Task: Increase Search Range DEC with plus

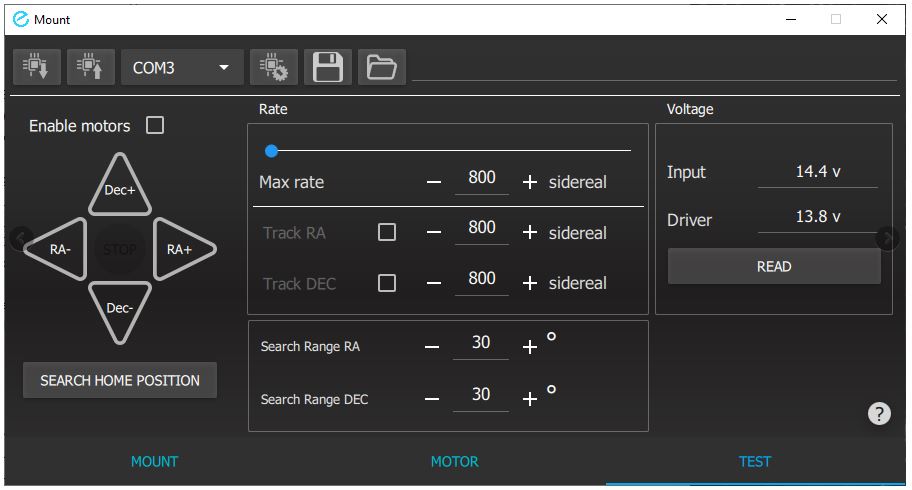Action: tap(529, 399)
